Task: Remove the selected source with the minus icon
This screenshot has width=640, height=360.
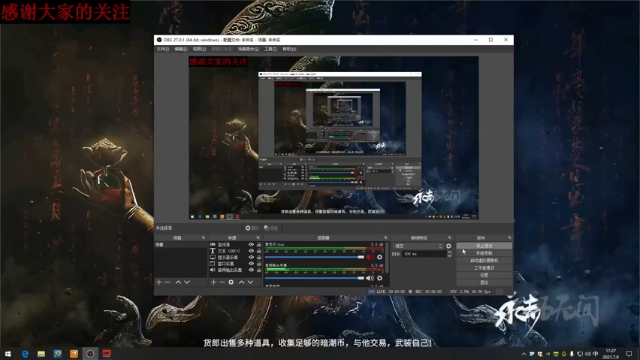Action: tap(222, 282)
